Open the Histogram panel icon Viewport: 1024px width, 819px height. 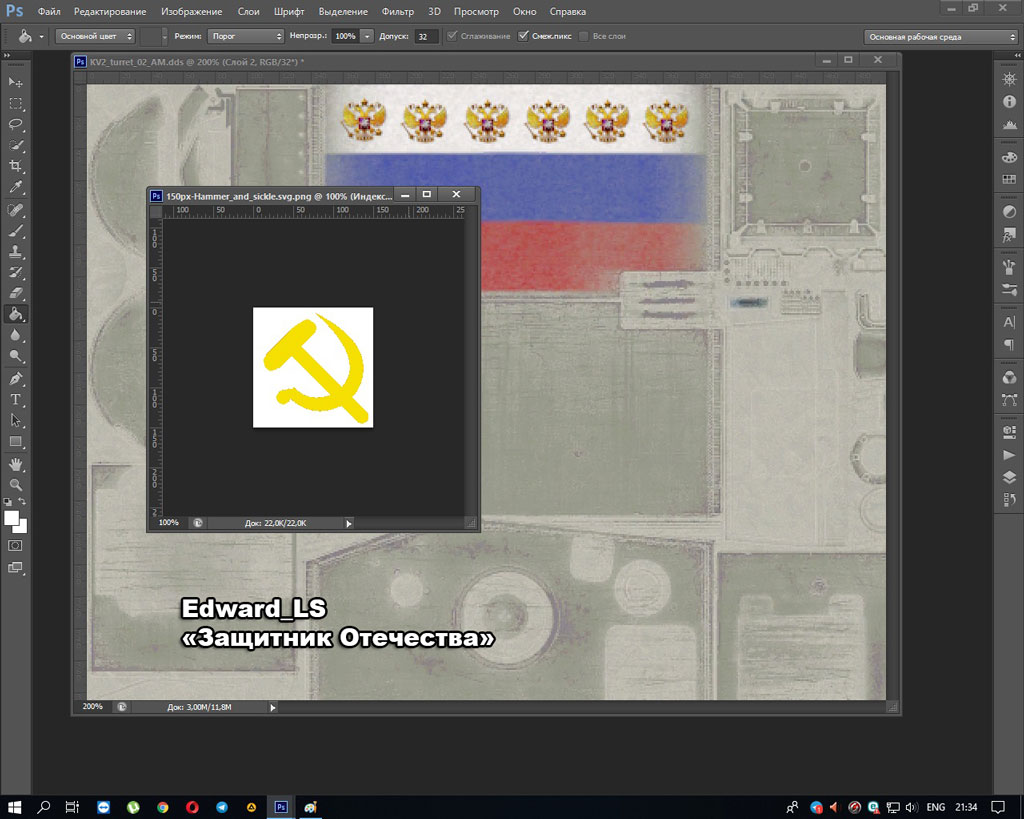tap(1009, 124)
